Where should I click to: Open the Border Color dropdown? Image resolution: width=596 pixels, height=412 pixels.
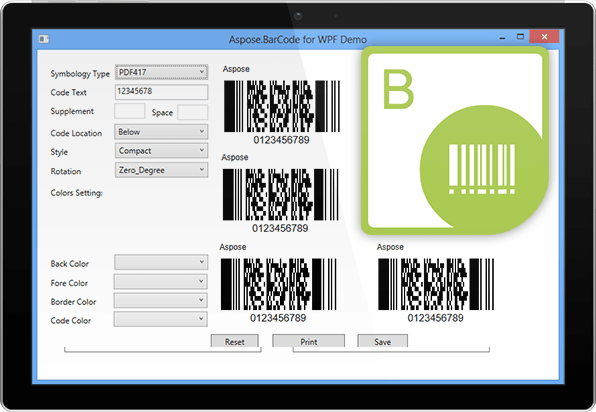point(161,300)
